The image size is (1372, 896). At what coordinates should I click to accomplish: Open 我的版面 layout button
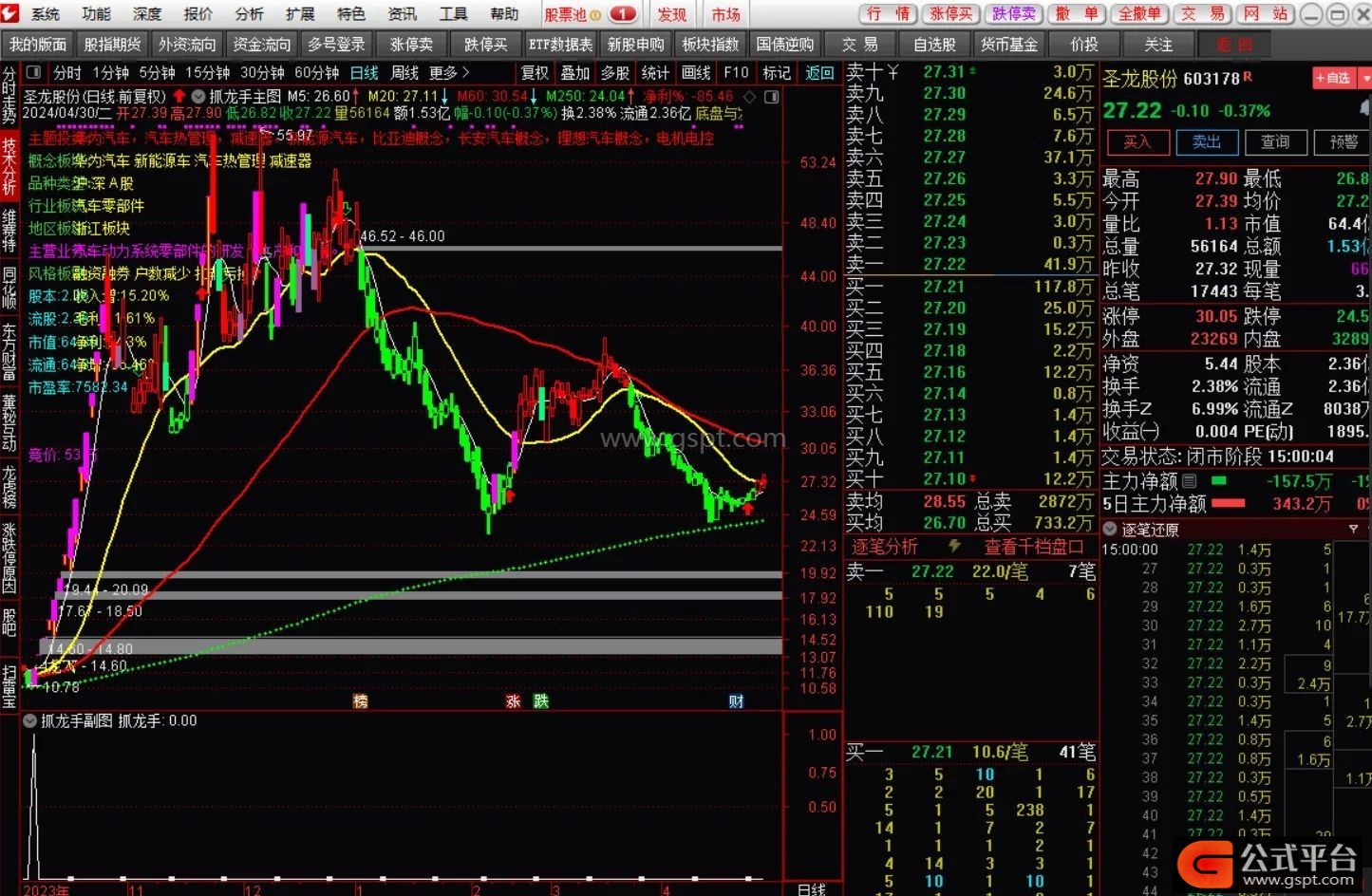click(38, 45)
